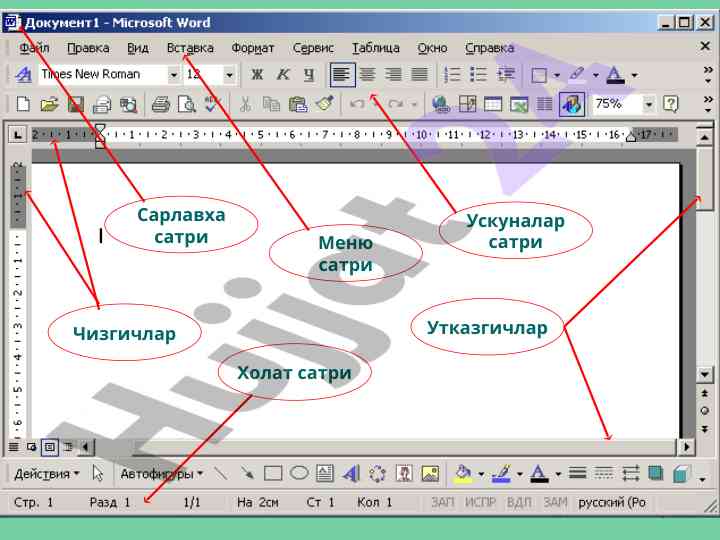Create a new blank document
Image resolution: width=720 pixels, height=540 pixels.
(x=23, y=104)
